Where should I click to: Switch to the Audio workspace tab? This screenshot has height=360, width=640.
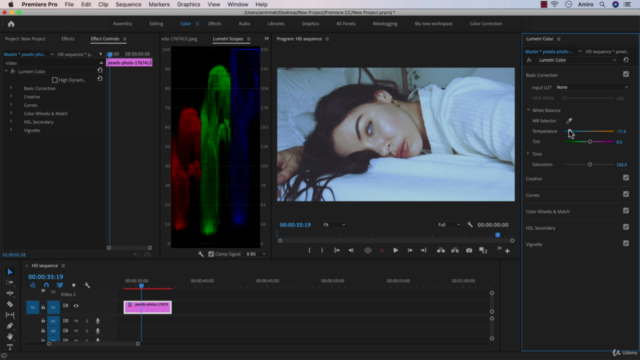click(244, 24)
